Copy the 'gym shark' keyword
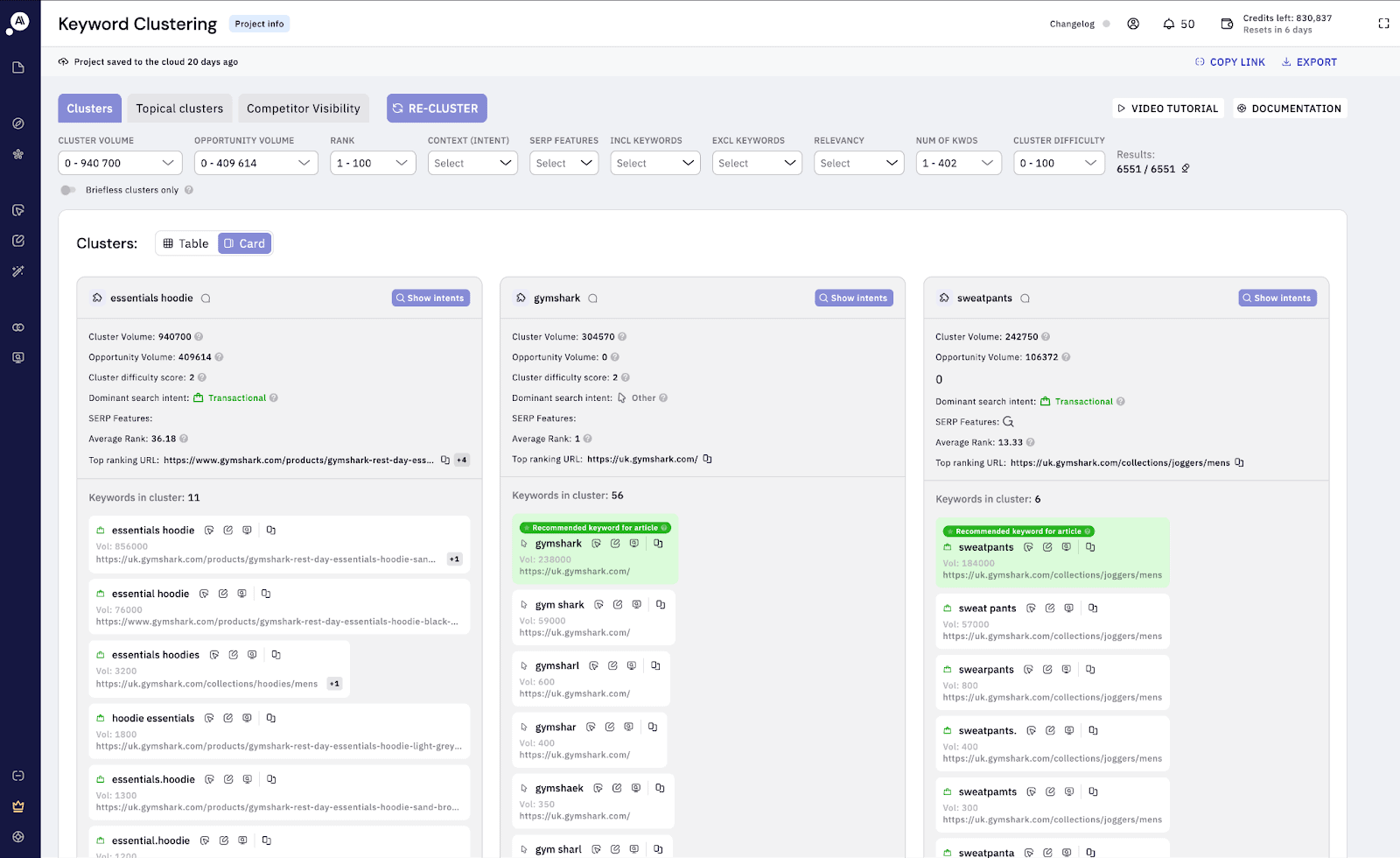The image size is (1400, 858). tap(661, 604)
